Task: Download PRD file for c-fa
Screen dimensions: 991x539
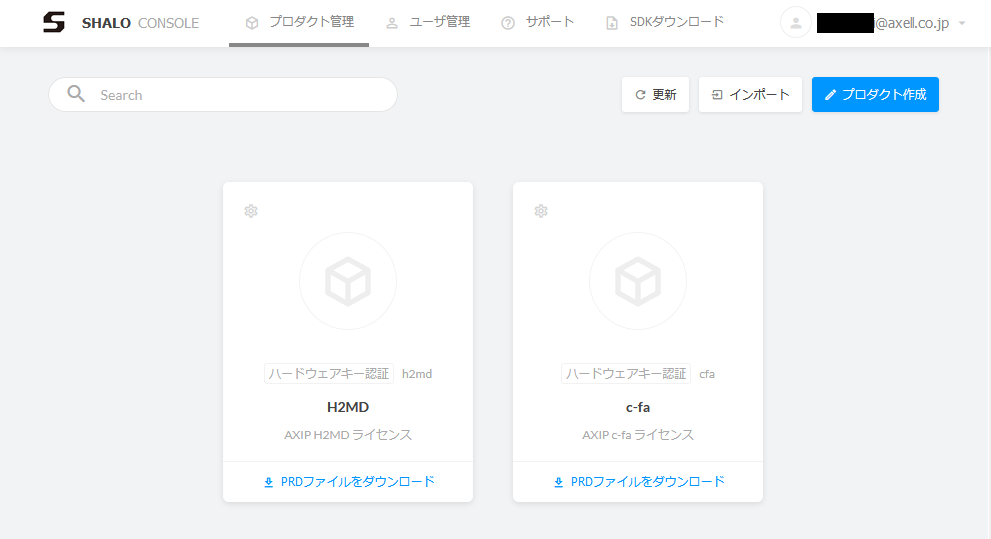Action: click(x=638, y=482)
